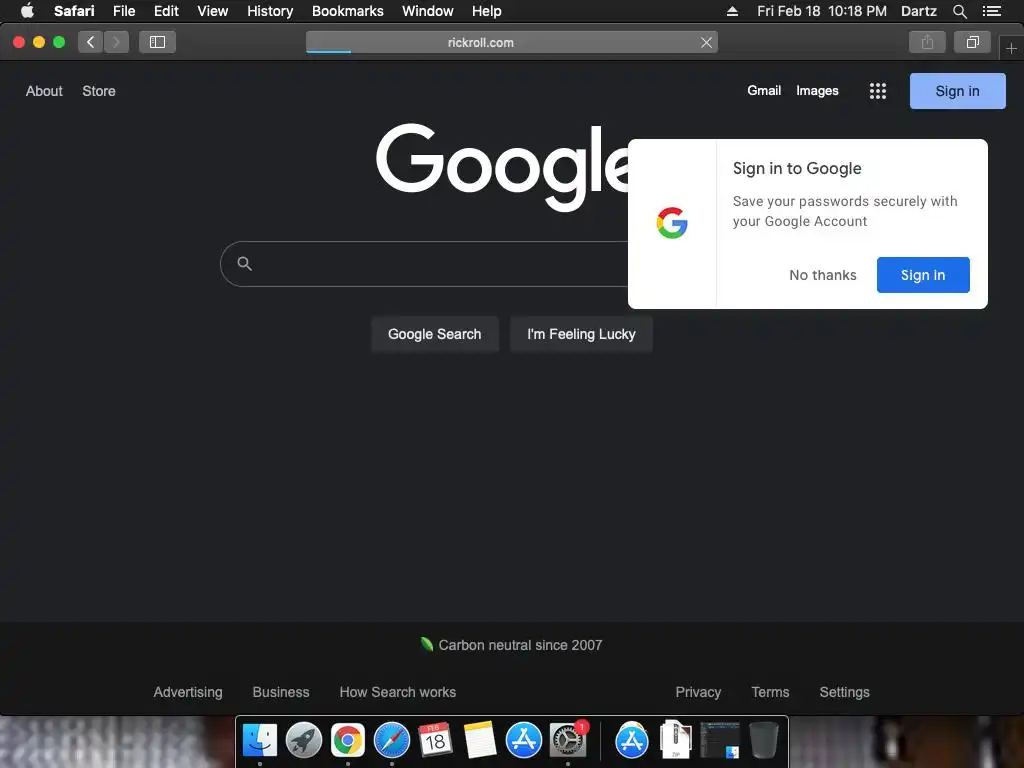The image size is (1024, 768).
Task: Open Calendar showing 18 in the Dock
Action: point(435,741)
